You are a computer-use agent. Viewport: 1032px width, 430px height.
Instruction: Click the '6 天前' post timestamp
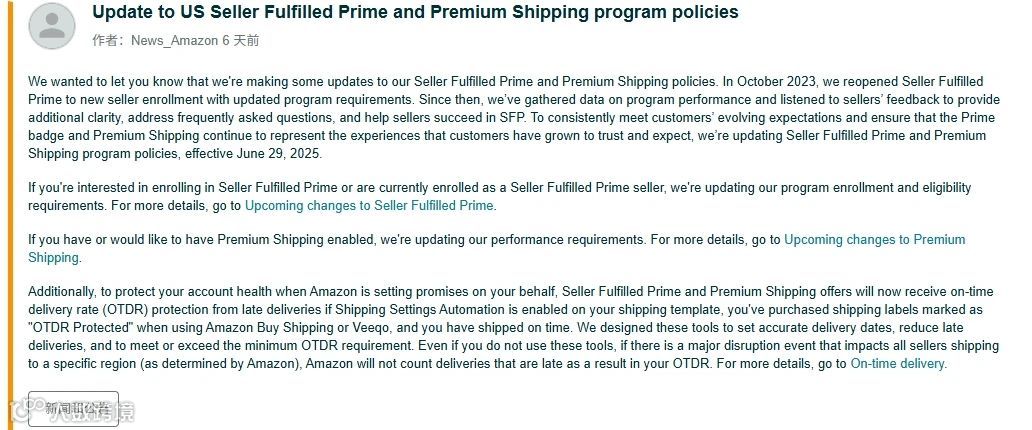point(238,41)
